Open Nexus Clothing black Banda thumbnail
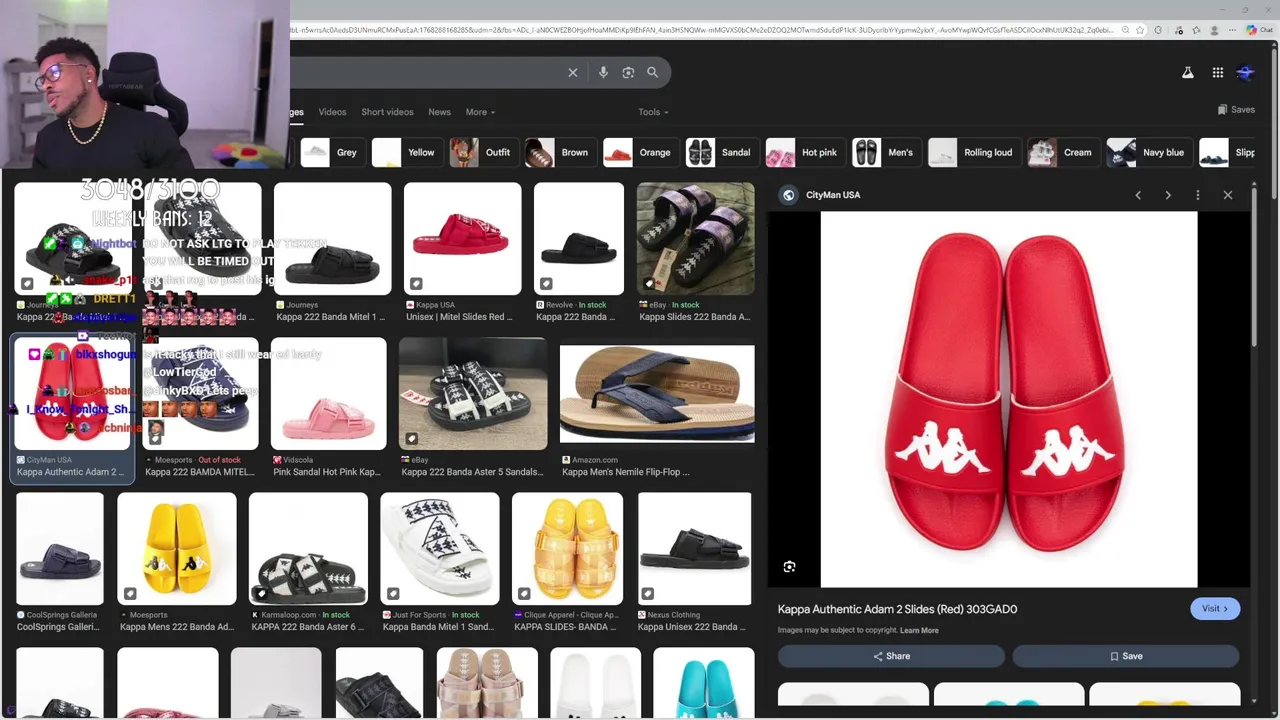 (x=694, y=549)
